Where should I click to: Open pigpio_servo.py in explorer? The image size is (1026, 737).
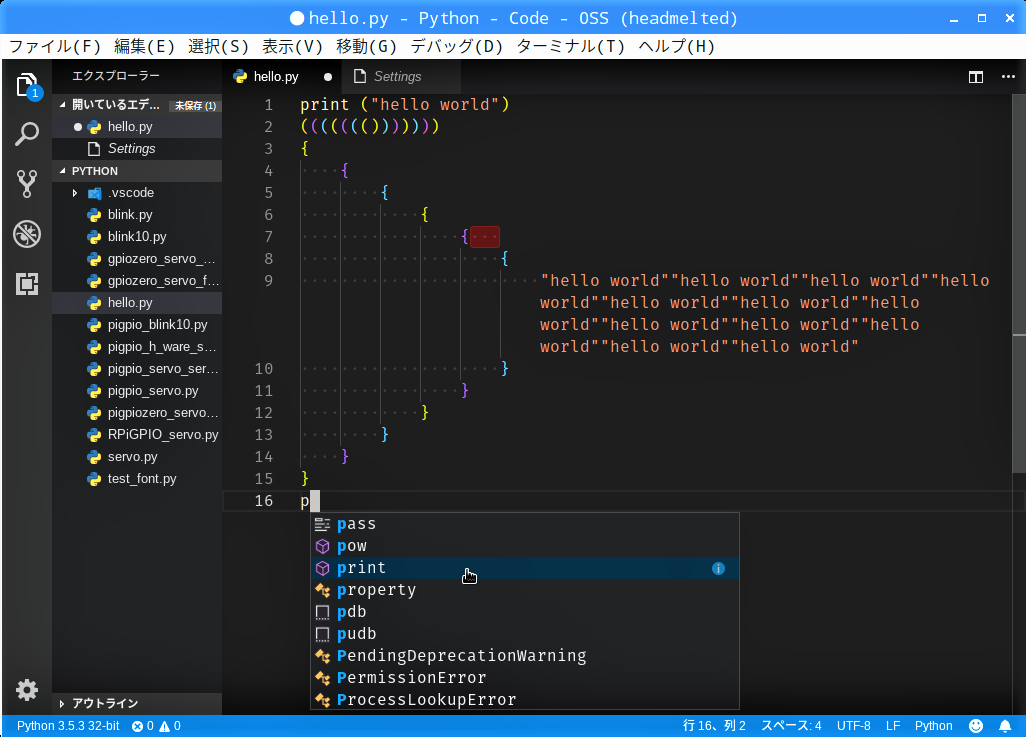(137, 391)
